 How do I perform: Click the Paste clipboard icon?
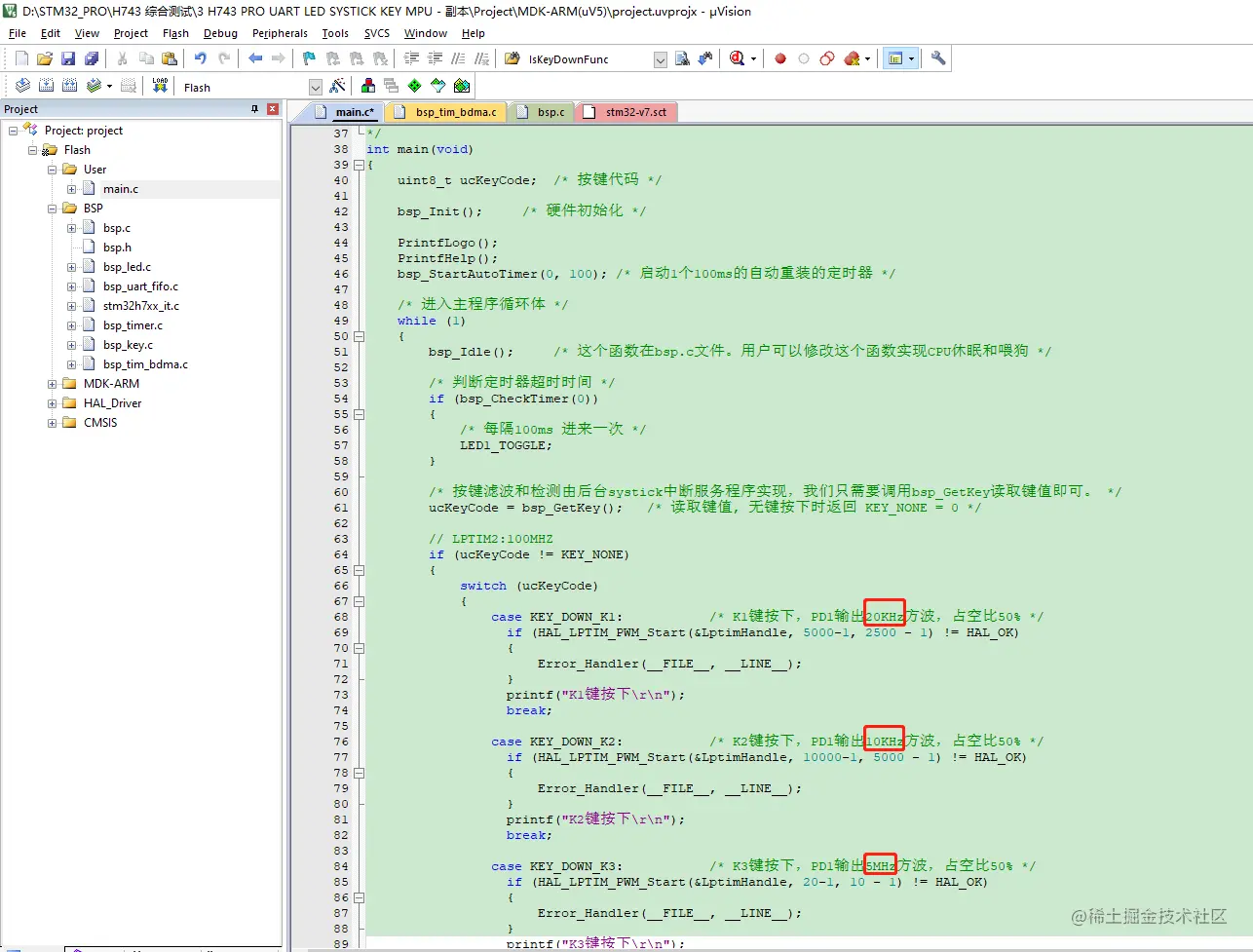click(170, 58)
